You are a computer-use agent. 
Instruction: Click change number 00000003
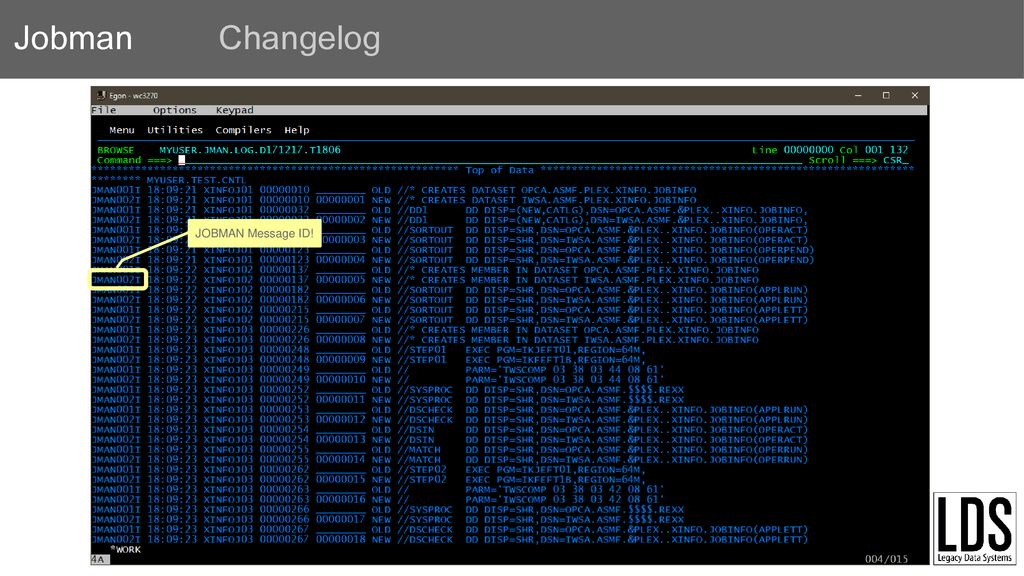tap(343, 240)
